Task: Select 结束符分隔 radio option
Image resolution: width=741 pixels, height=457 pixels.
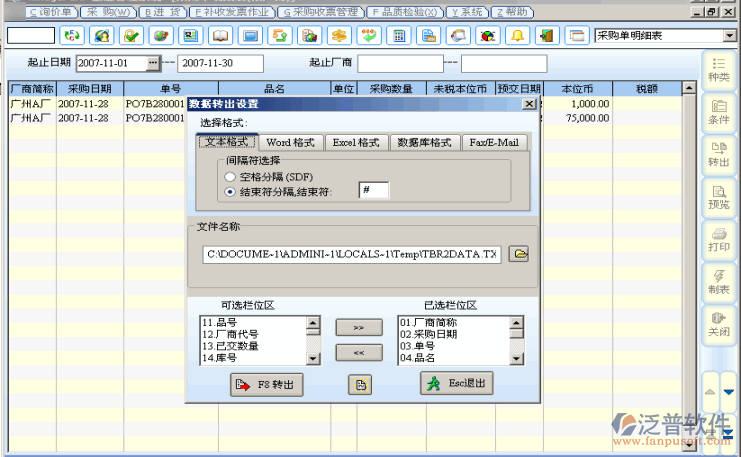Action: [231, 191]
